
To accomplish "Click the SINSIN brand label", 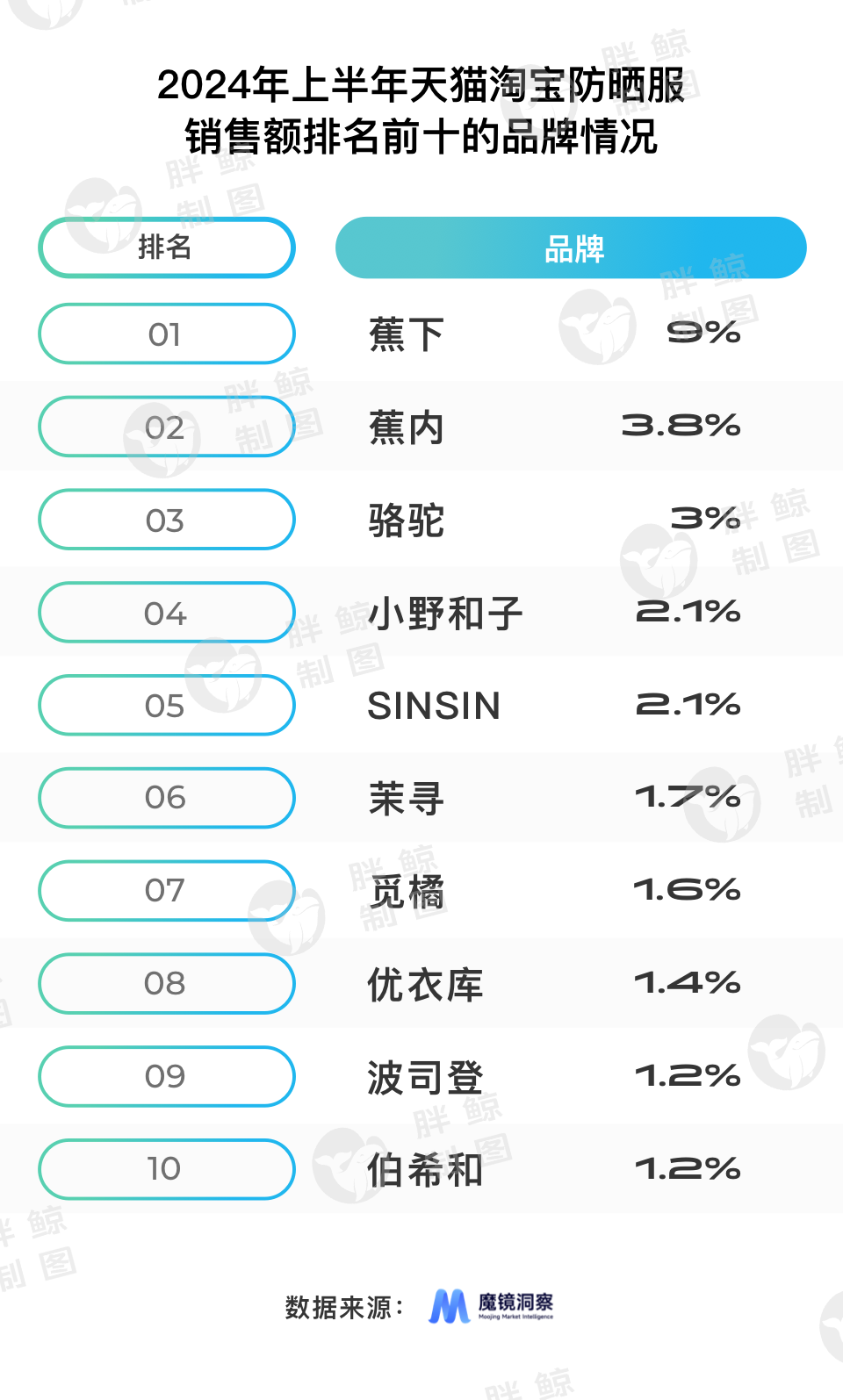I will [x=434, y=706].
